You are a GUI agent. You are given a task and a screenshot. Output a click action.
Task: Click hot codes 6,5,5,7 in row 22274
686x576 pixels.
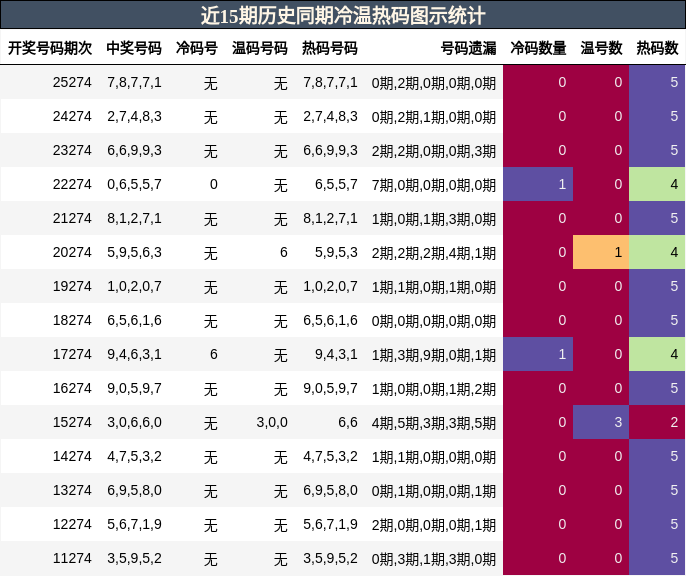pyautogui.click(x=336, y=184)
